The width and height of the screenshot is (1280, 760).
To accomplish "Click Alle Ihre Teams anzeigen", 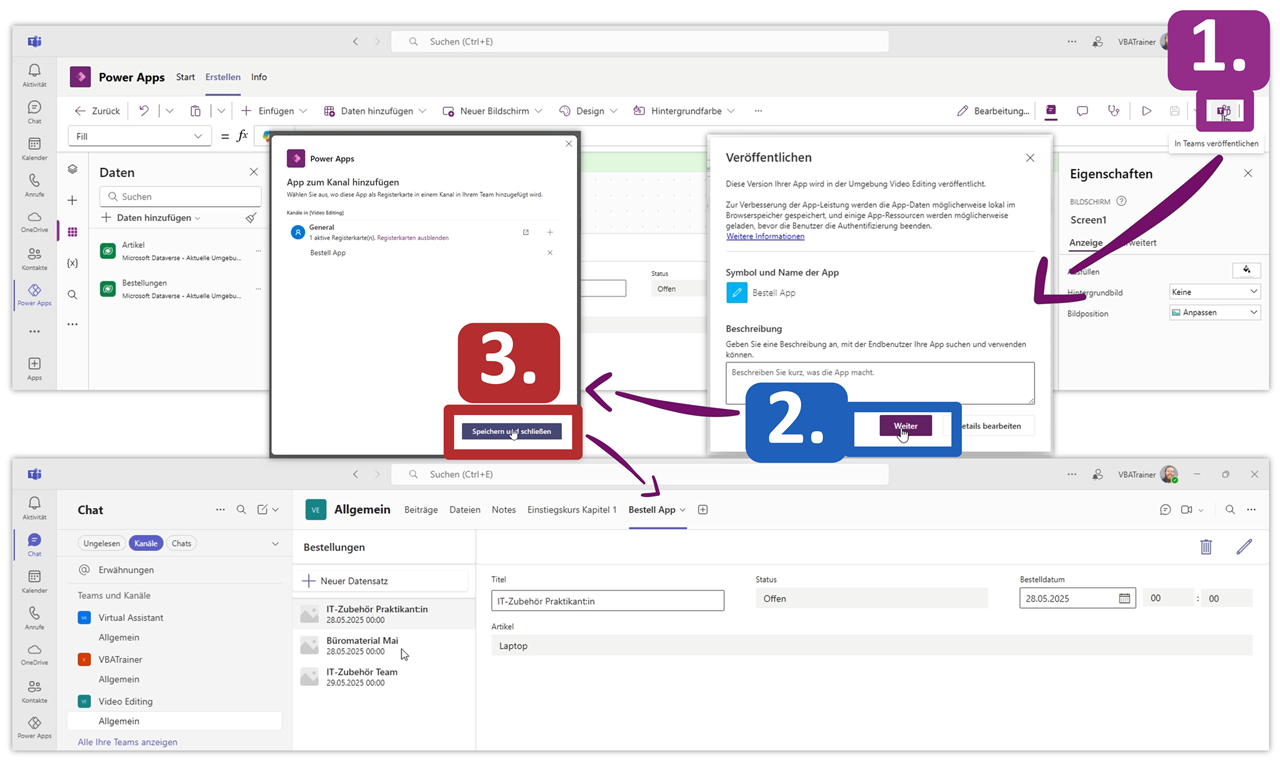I will [128, 742].
